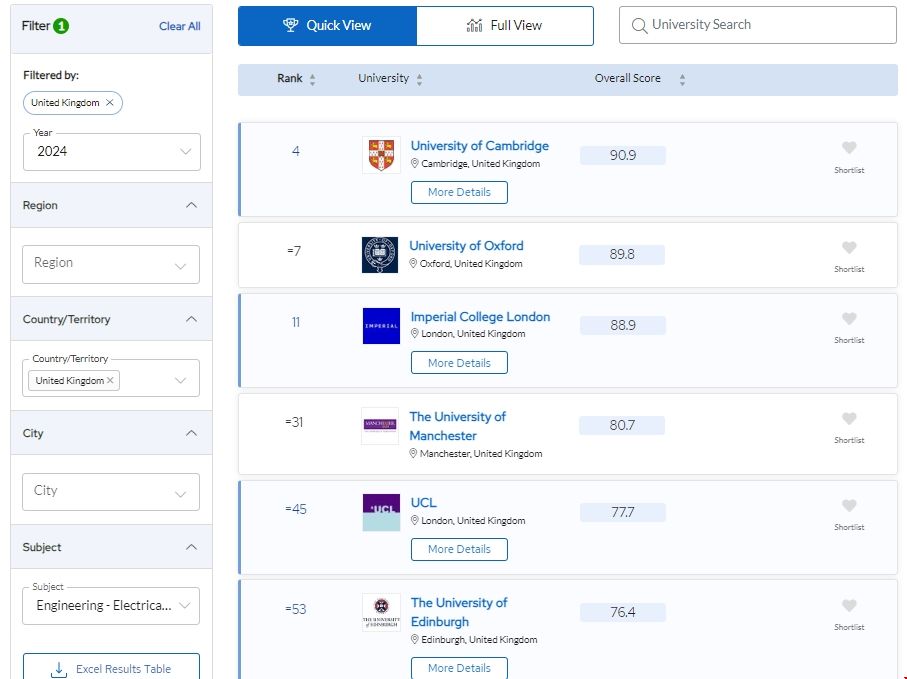Viewport: 907px width, 679px height.
Task: Remove United Kingdom chip under Filtered by
Action: pyautogui.click(x=110, y=103)
